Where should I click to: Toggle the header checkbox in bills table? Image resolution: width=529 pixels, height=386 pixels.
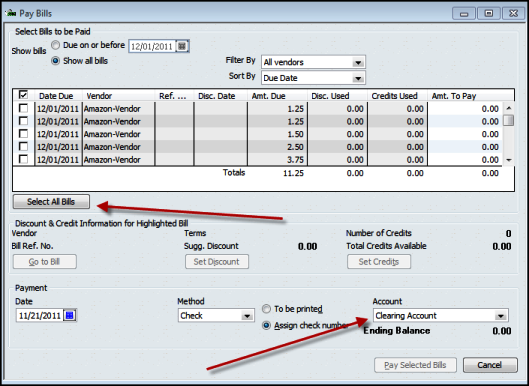[x=23, y=95]
